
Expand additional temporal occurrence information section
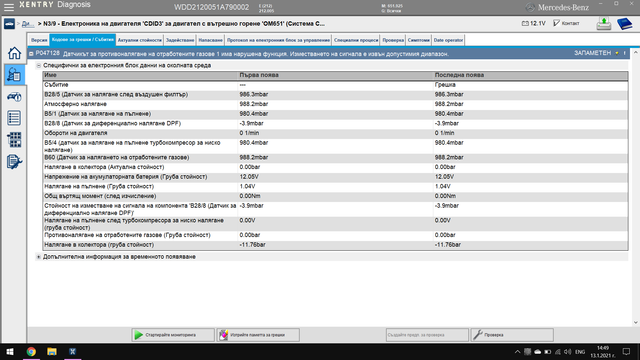39,257
